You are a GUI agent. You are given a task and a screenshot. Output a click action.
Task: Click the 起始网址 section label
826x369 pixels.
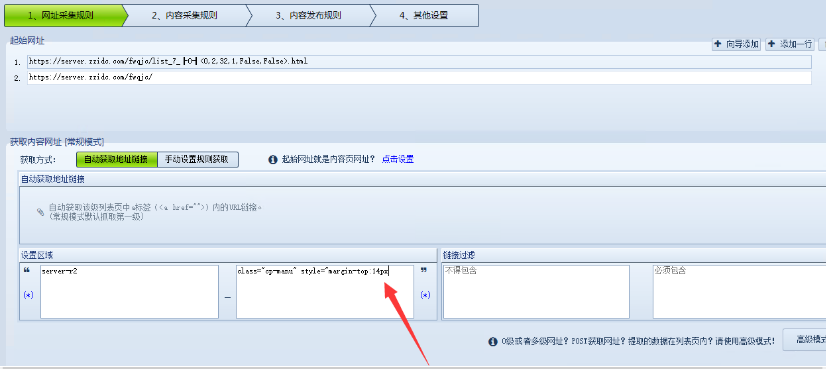click(27, 40)
